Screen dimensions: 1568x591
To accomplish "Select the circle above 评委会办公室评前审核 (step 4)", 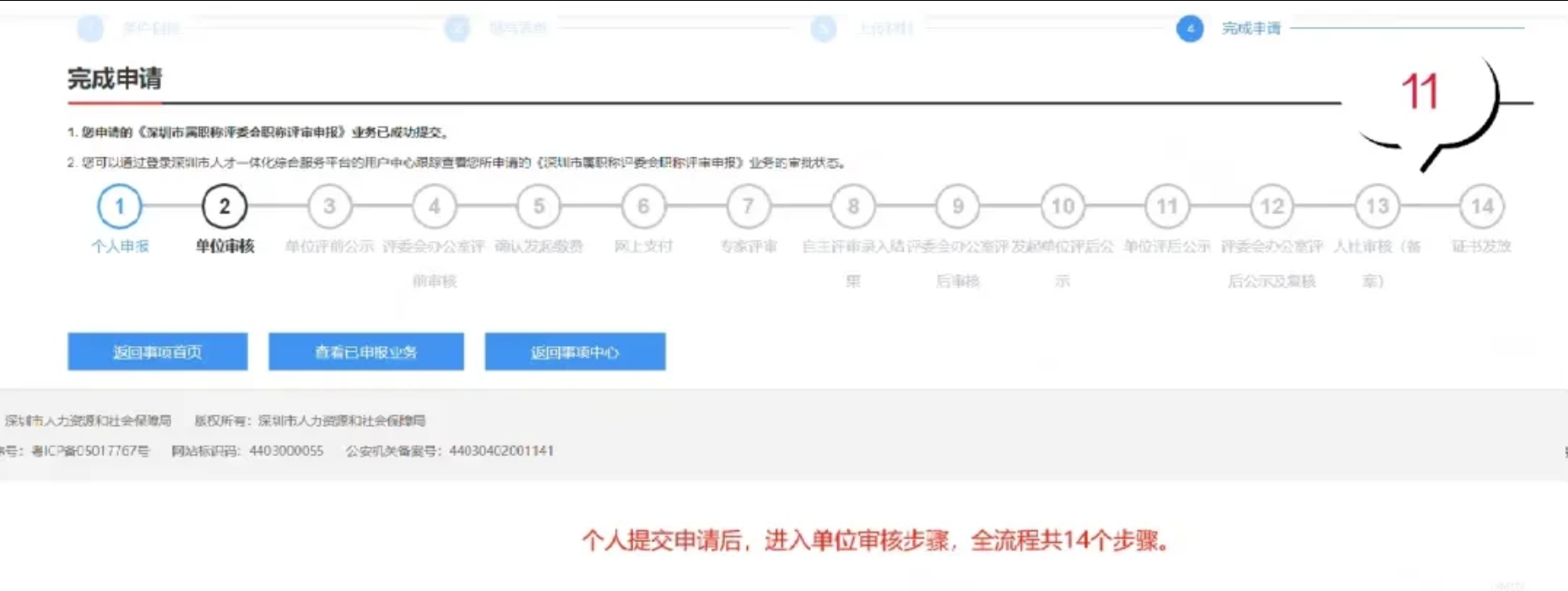I will click(x=434, y=206).
